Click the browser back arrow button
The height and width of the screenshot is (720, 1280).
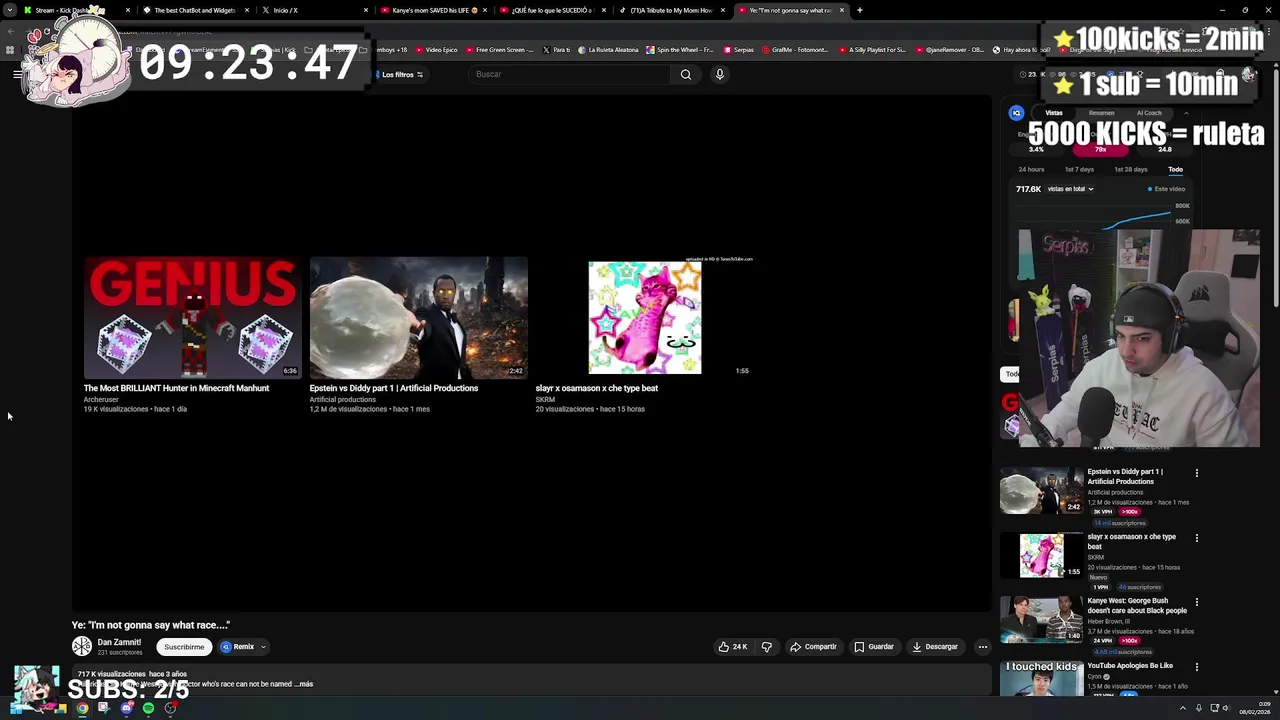tap(10, 31)
